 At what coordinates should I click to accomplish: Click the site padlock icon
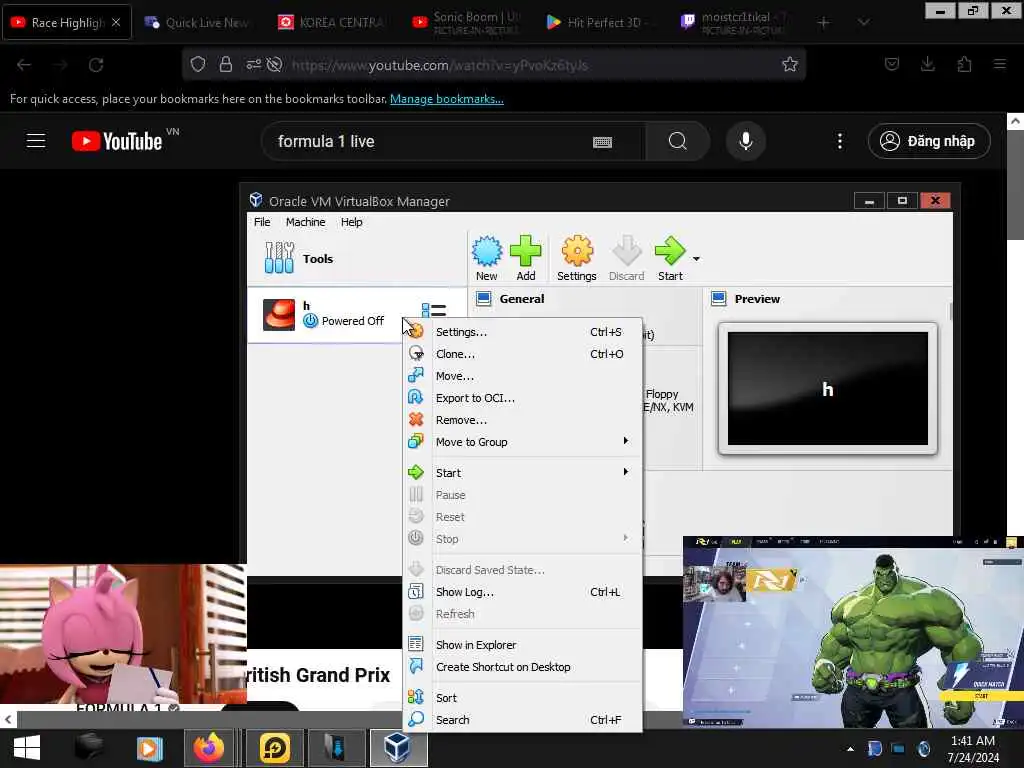[226, 64]
